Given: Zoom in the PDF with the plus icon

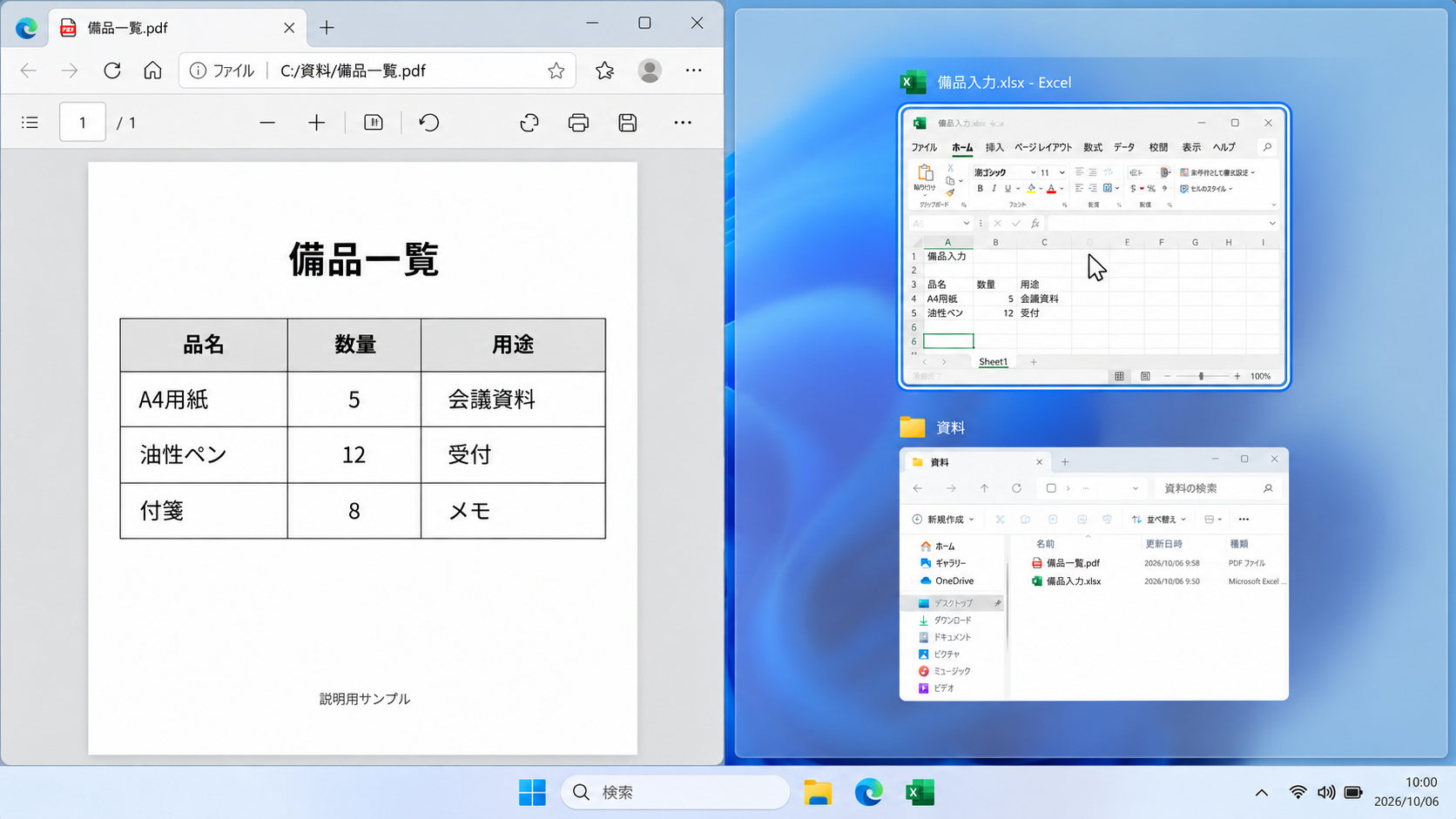Looking at the screenshot, I should pyautogui.click(x=316, y=123).
